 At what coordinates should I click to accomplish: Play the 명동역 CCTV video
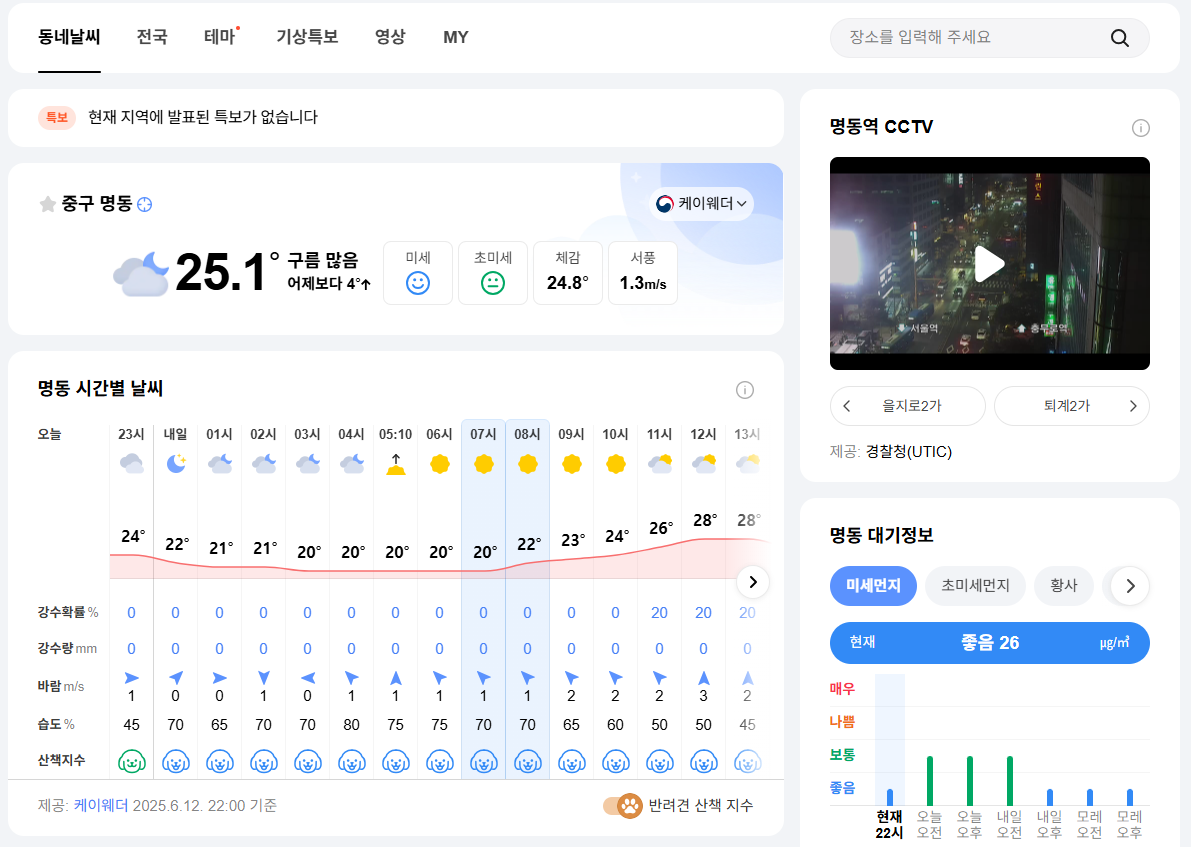tap(989, 263)
